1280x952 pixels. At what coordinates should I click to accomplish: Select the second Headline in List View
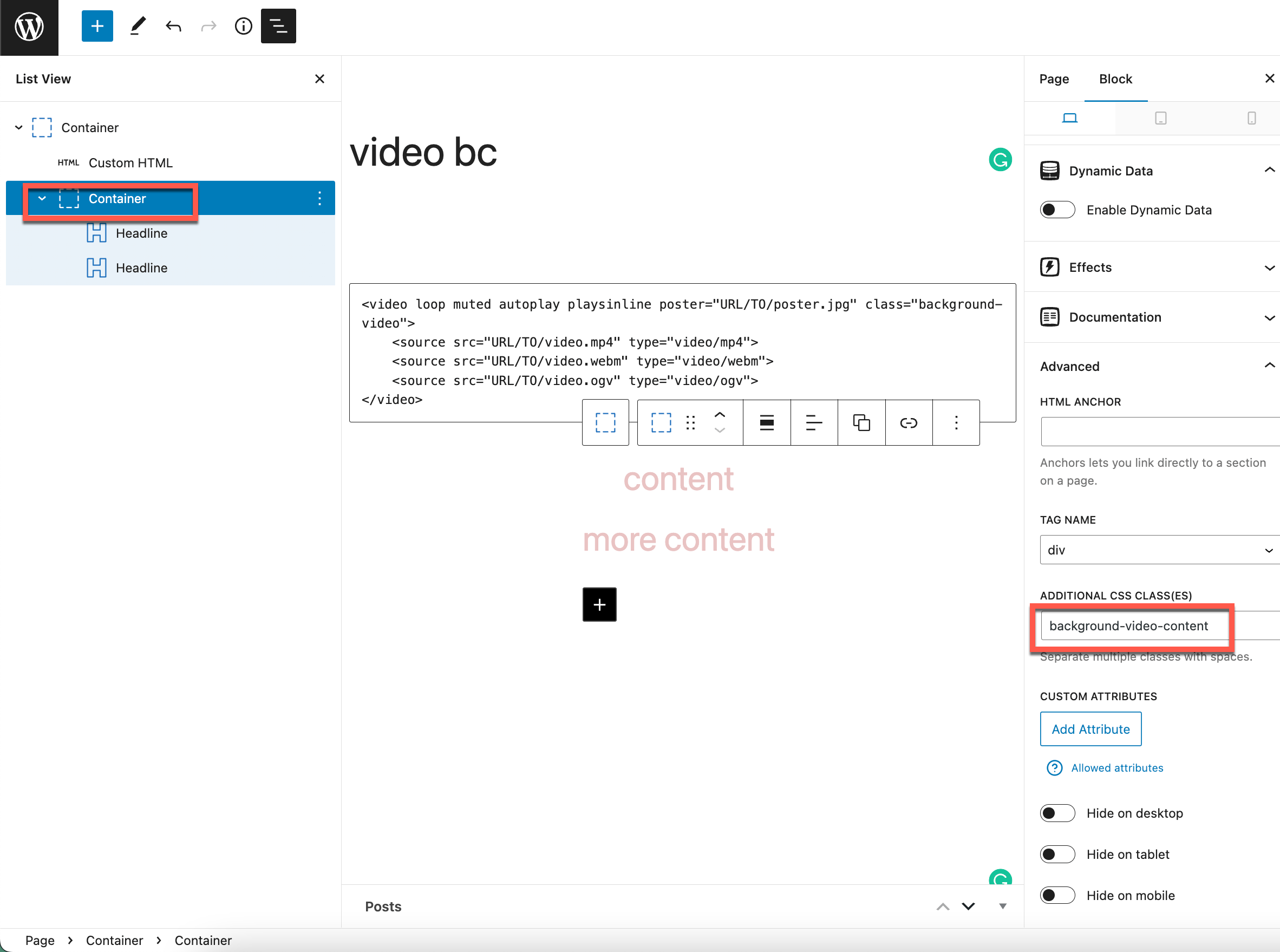142,268
